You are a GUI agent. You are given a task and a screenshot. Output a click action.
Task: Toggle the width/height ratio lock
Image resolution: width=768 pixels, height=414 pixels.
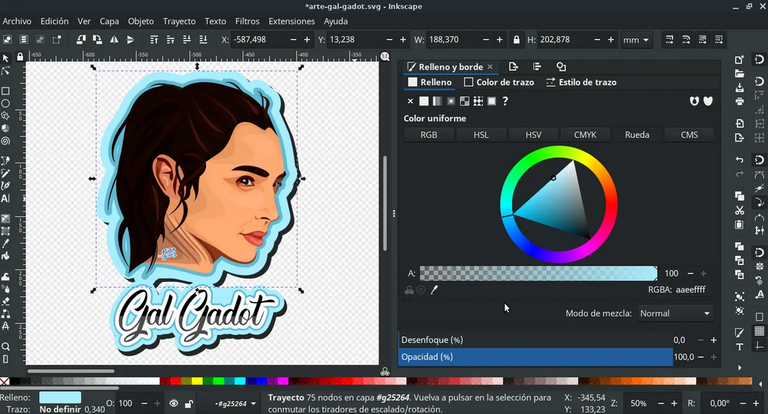[516, 40]
